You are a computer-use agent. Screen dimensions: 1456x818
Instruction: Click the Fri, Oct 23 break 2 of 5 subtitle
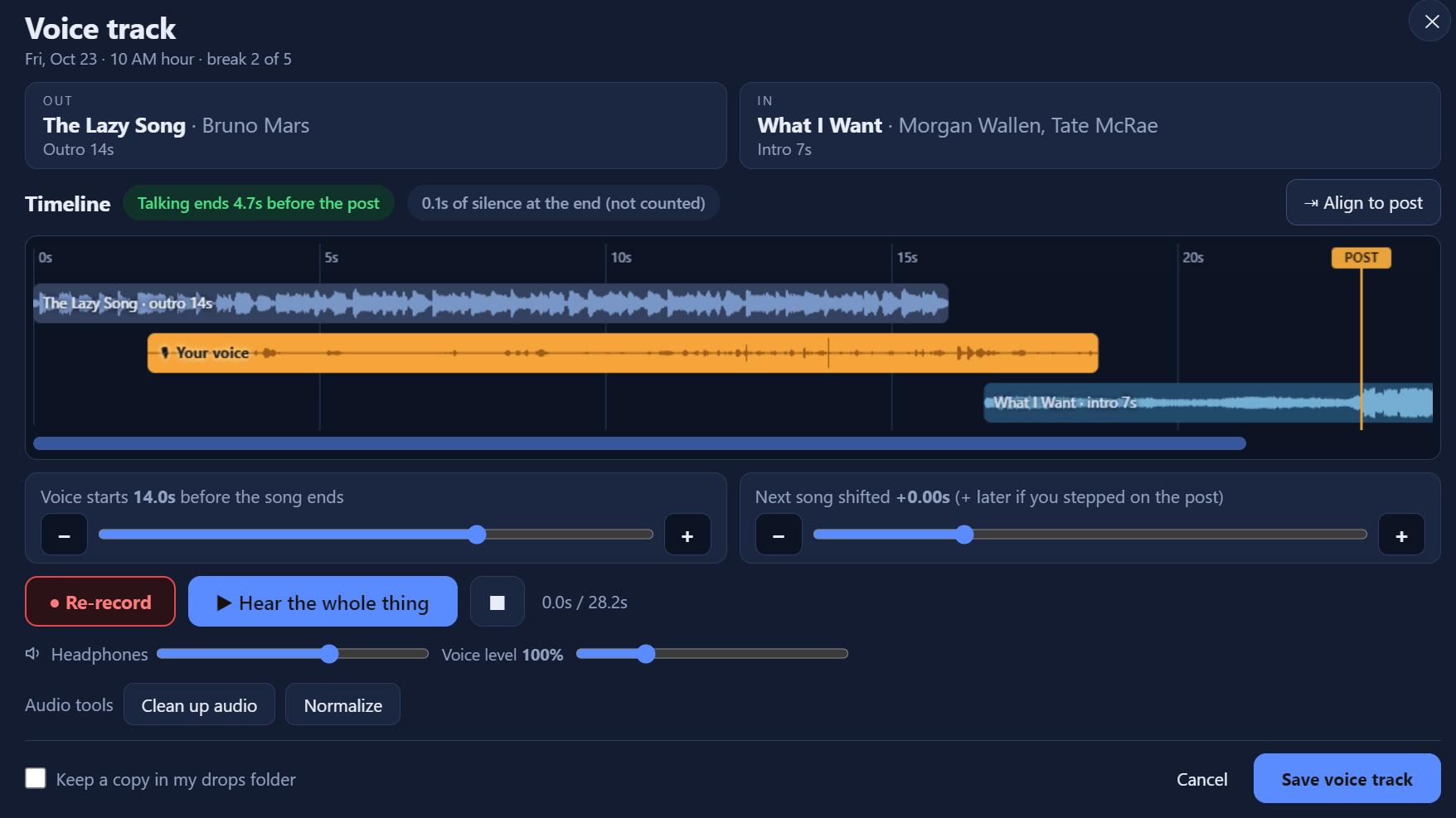click(x=158, y=59)
